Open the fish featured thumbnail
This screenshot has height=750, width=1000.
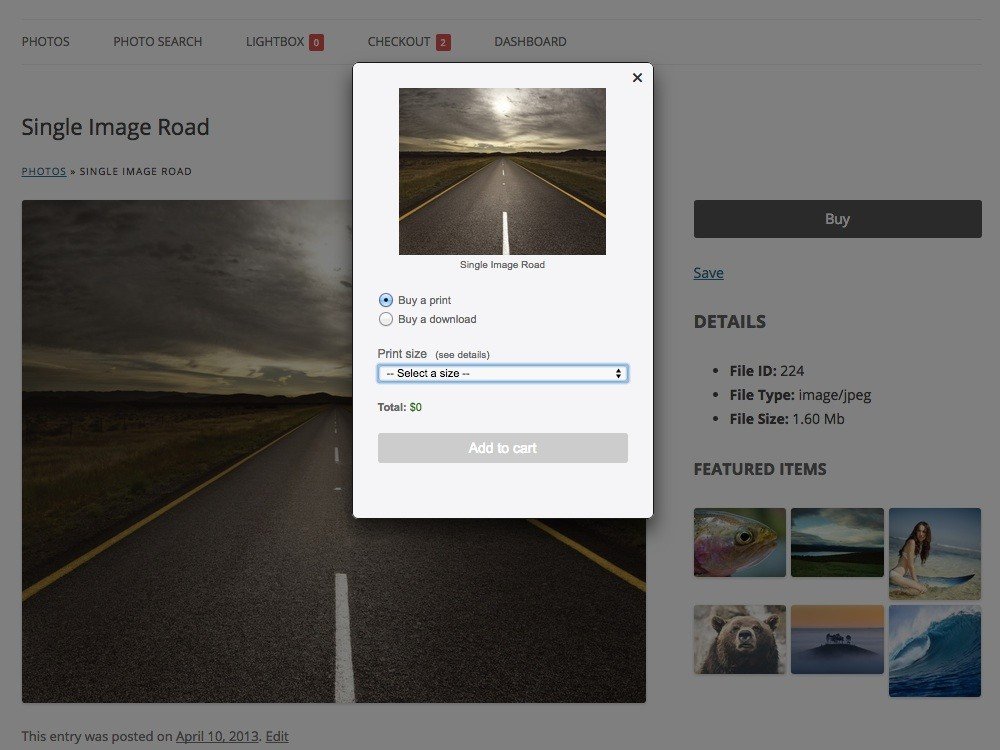pos(739,542)
